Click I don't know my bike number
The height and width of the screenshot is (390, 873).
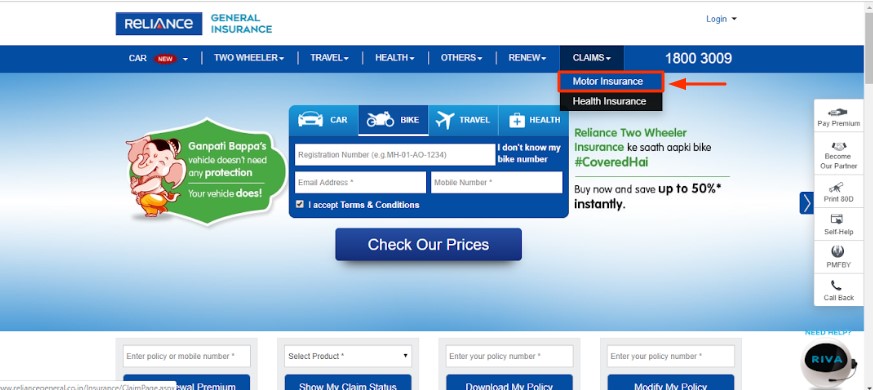tap(529, 154)
